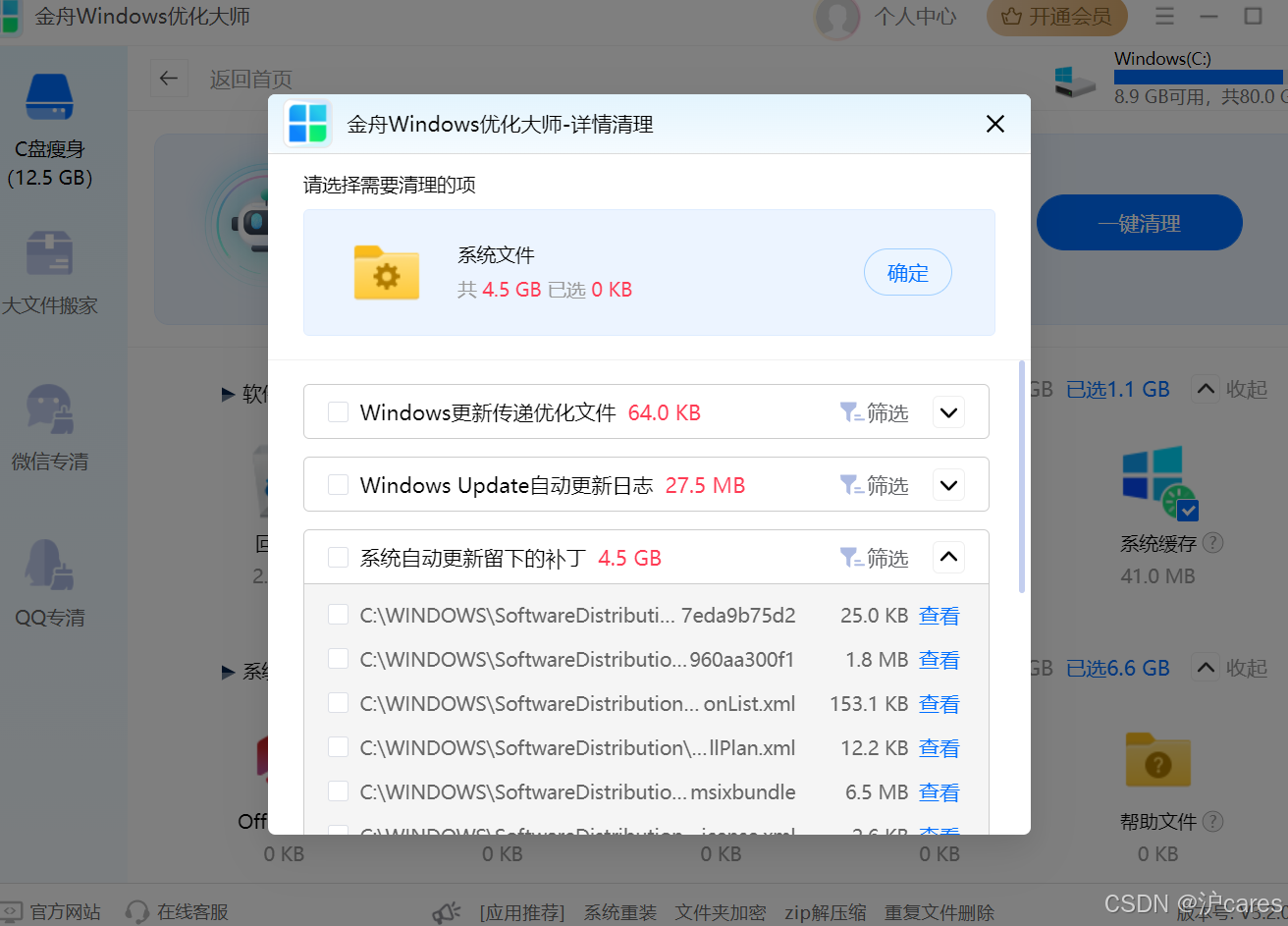Image resolution: width=1288 pixels, height=926 pixels.
Task: Click the help icon beside 帮助文件
Action: 1212,822
